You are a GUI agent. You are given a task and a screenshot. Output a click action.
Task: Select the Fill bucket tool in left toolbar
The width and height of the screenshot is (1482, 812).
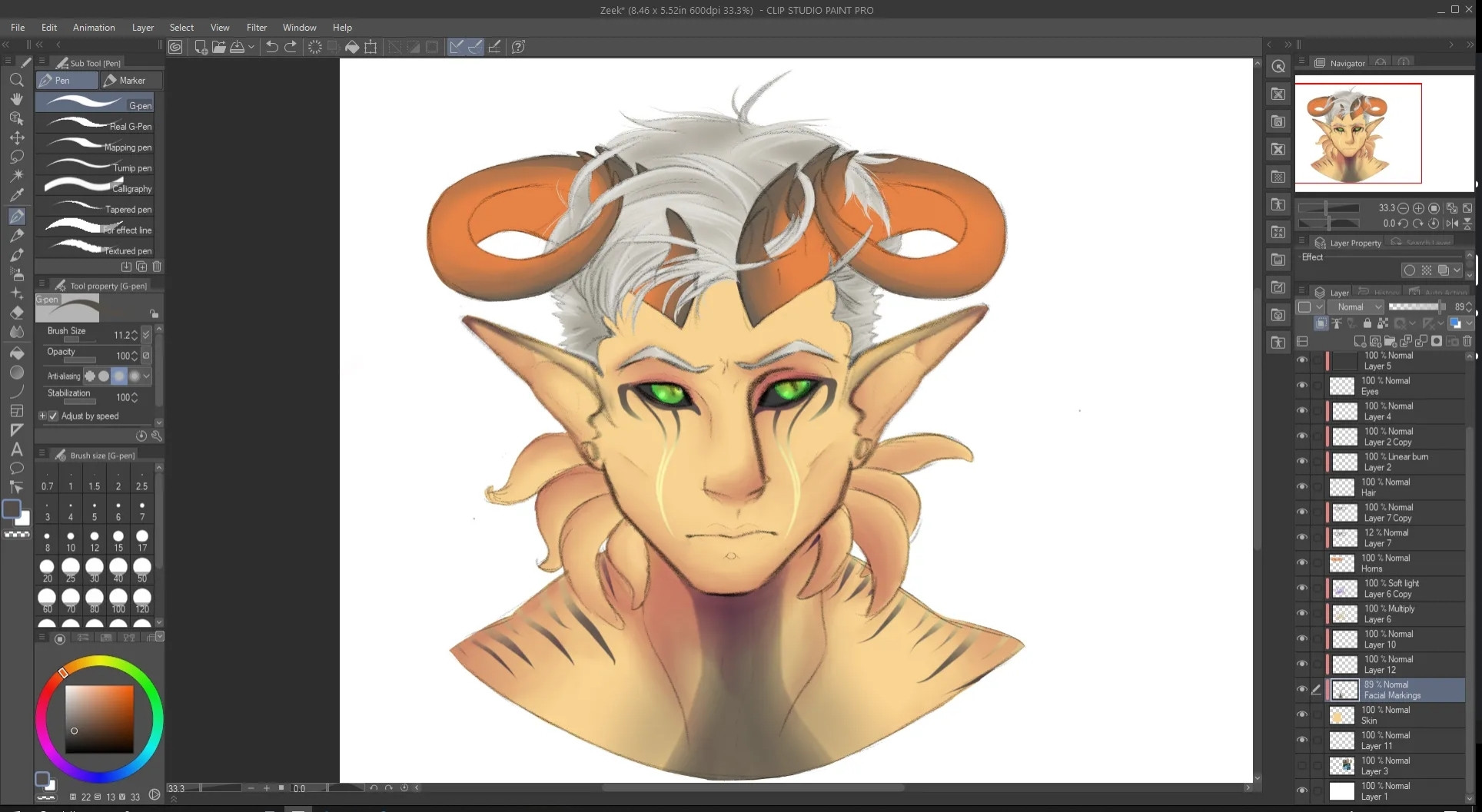tap(16, 353)
